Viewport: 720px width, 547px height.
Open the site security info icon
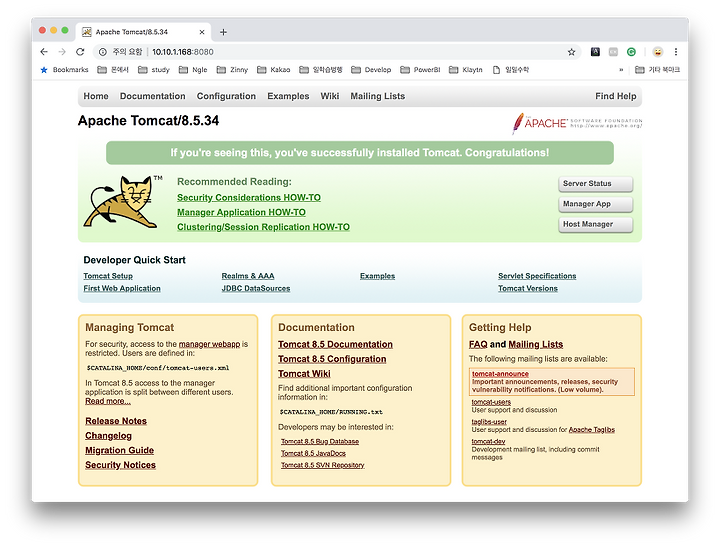[x=103, y=52]
